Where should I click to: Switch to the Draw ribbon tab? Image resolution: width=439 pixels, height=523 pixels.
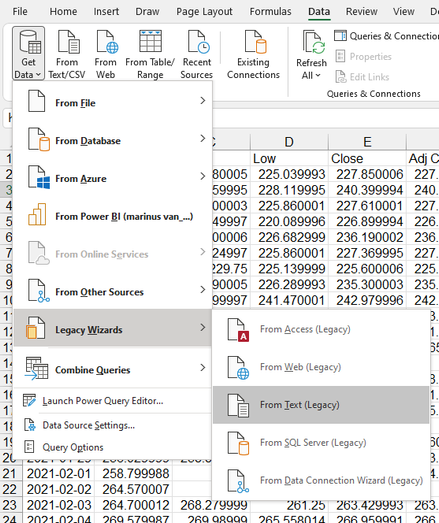coord(147,11)
